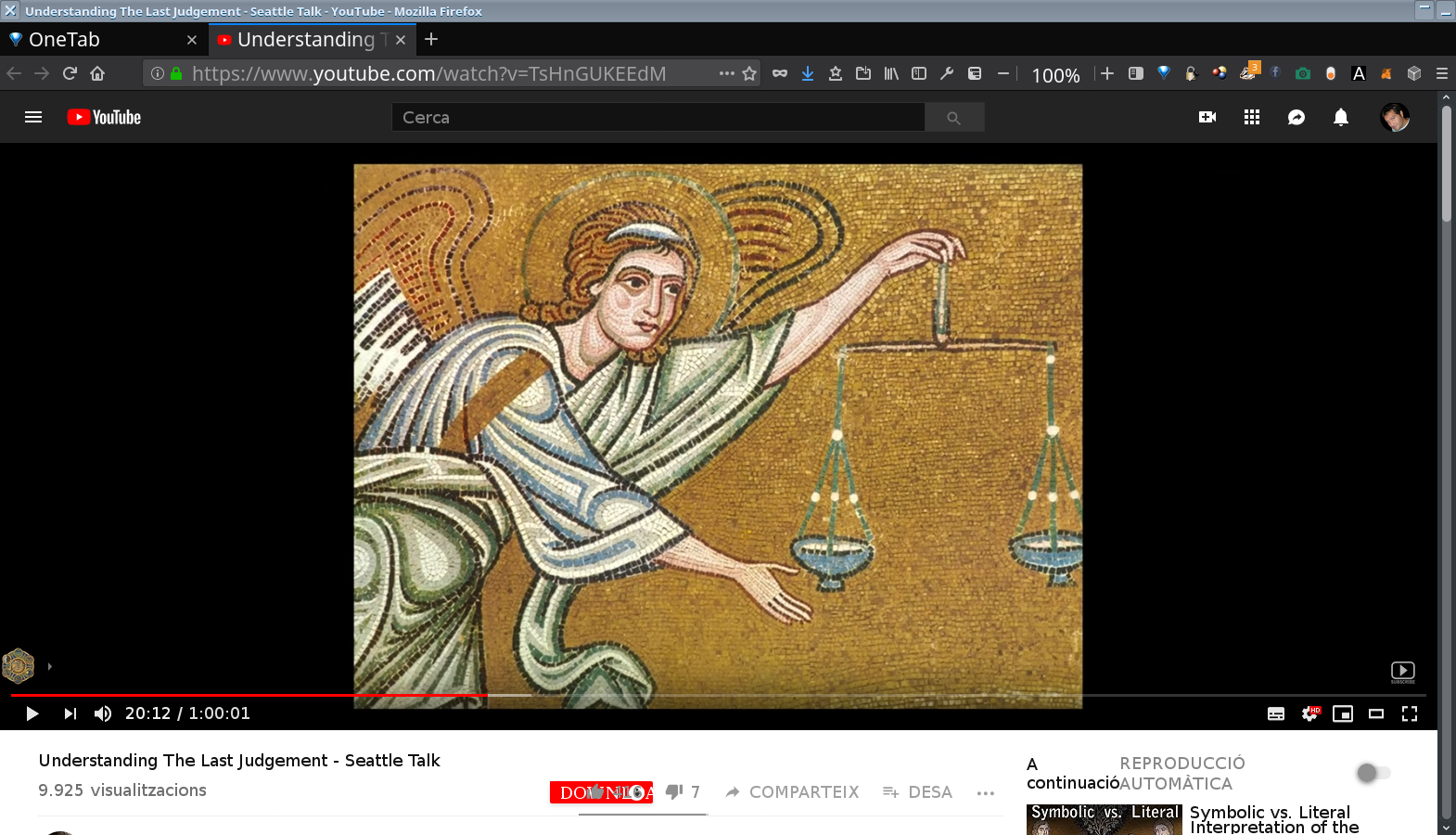Click the green camera screenshot extension

(1303, 73)
